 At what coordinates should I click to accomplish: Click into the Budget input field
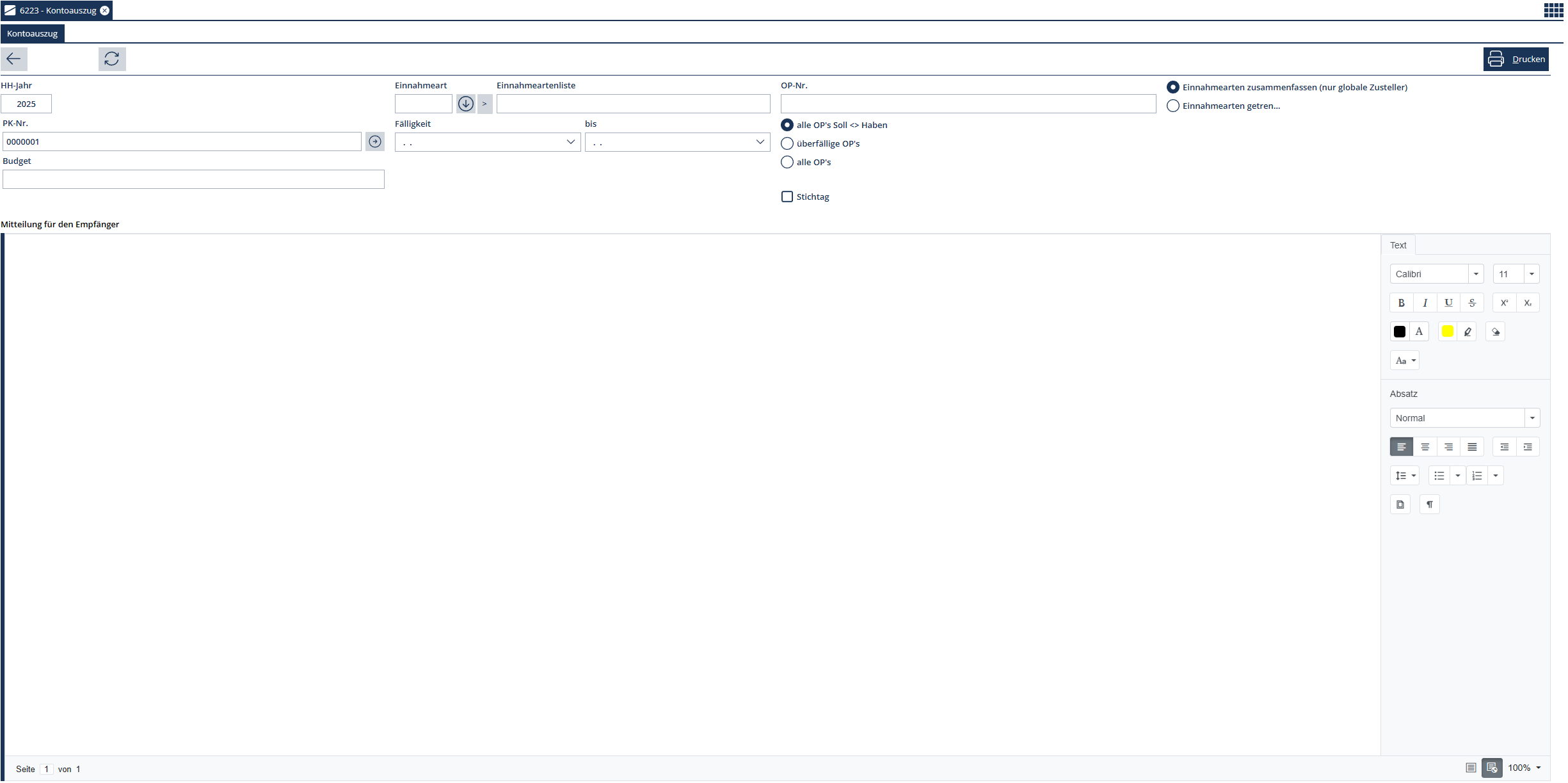click(x=193, y=179)
